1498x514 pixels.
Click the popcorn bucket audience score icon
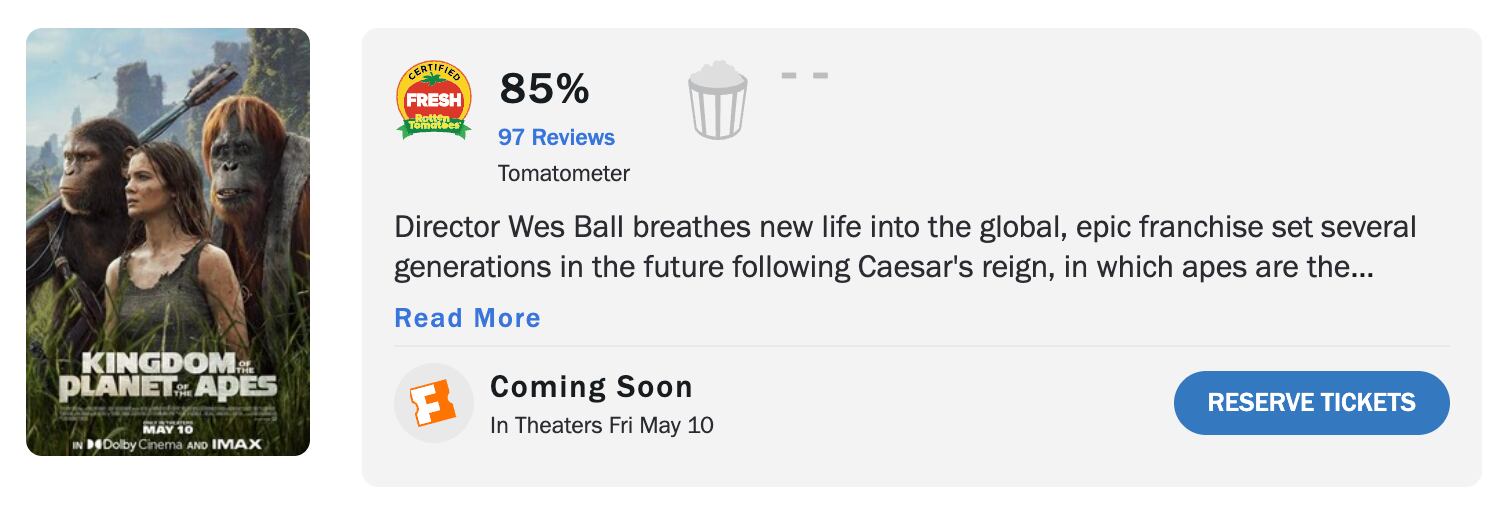click(717, 100)
